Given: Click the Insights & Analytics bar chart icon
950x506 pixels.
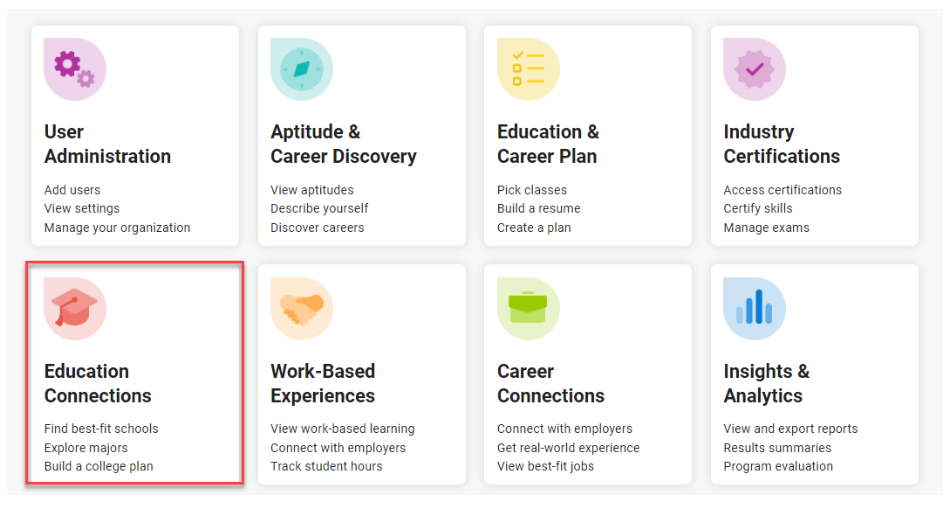Looking at the screenshot, I should point(754,308).
